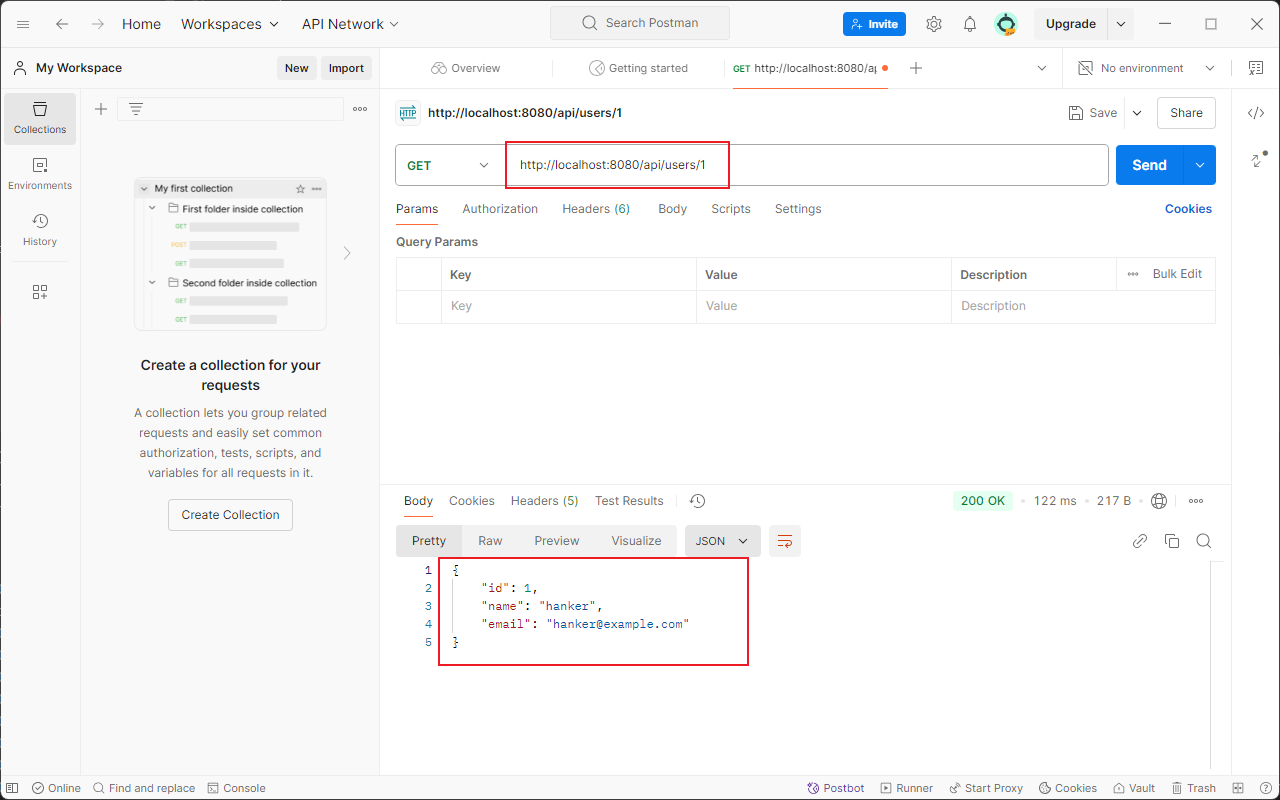Add a new collection with the plus icon
This screenshot has width=1280, height=800.
point(101,109)
